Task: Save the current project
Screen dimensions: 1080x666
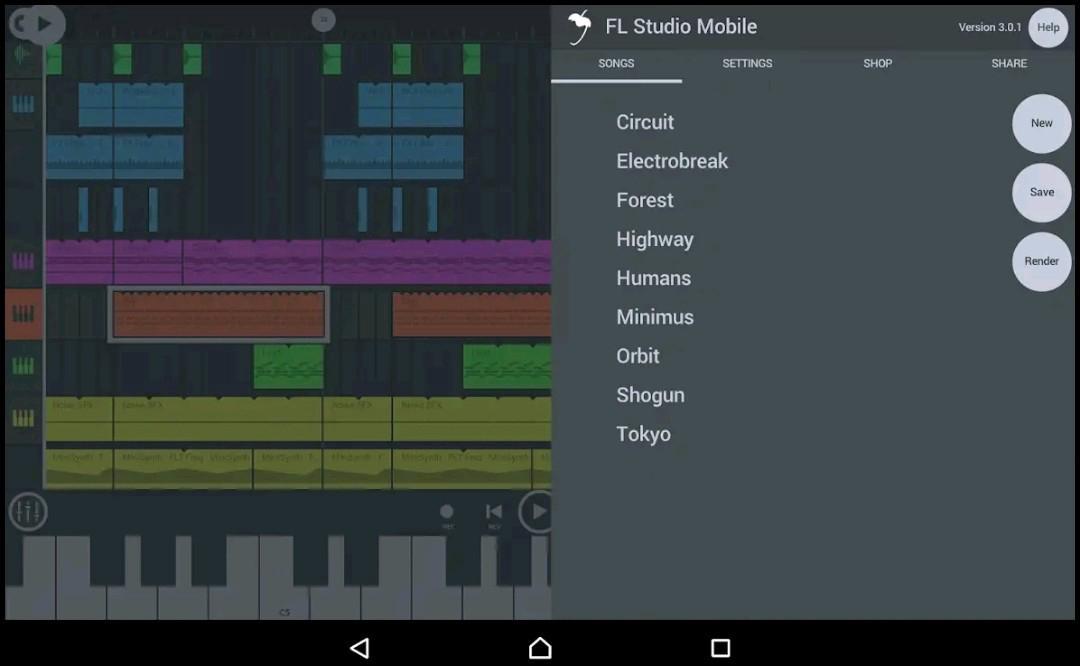Action: click(1041, 192)
